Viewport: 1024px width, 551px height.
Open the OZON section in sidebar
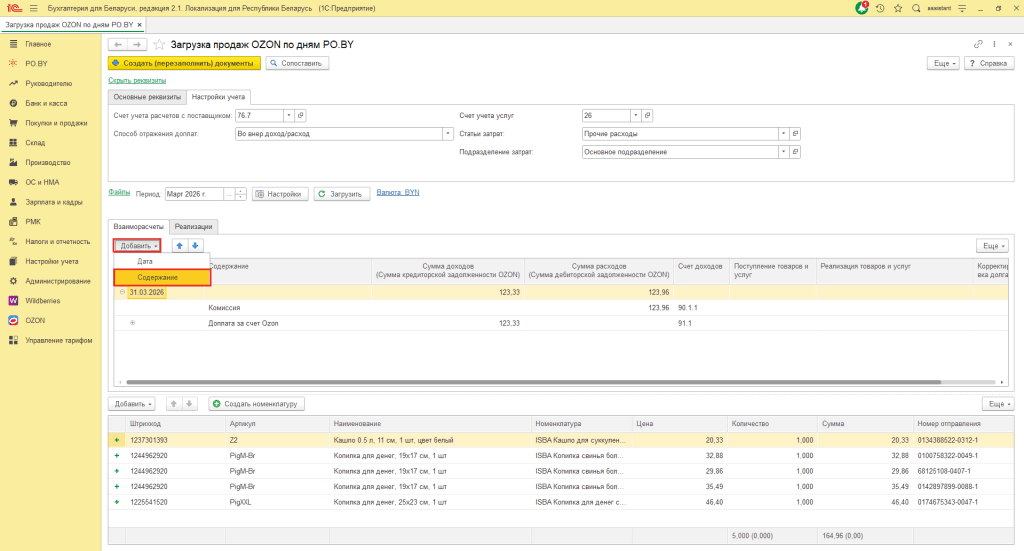point(35,321)
